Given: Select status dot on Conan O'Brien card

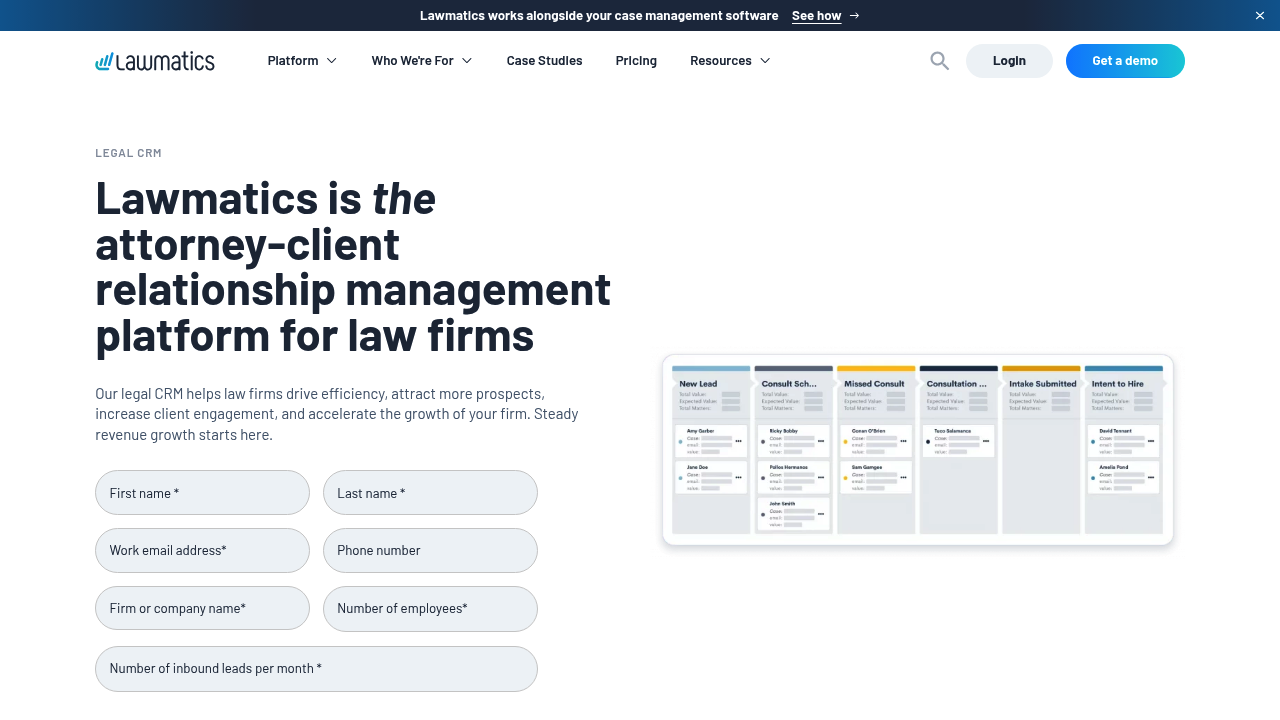Looking at the screenshot, I should pyautogui.click(x=845, y=441).
